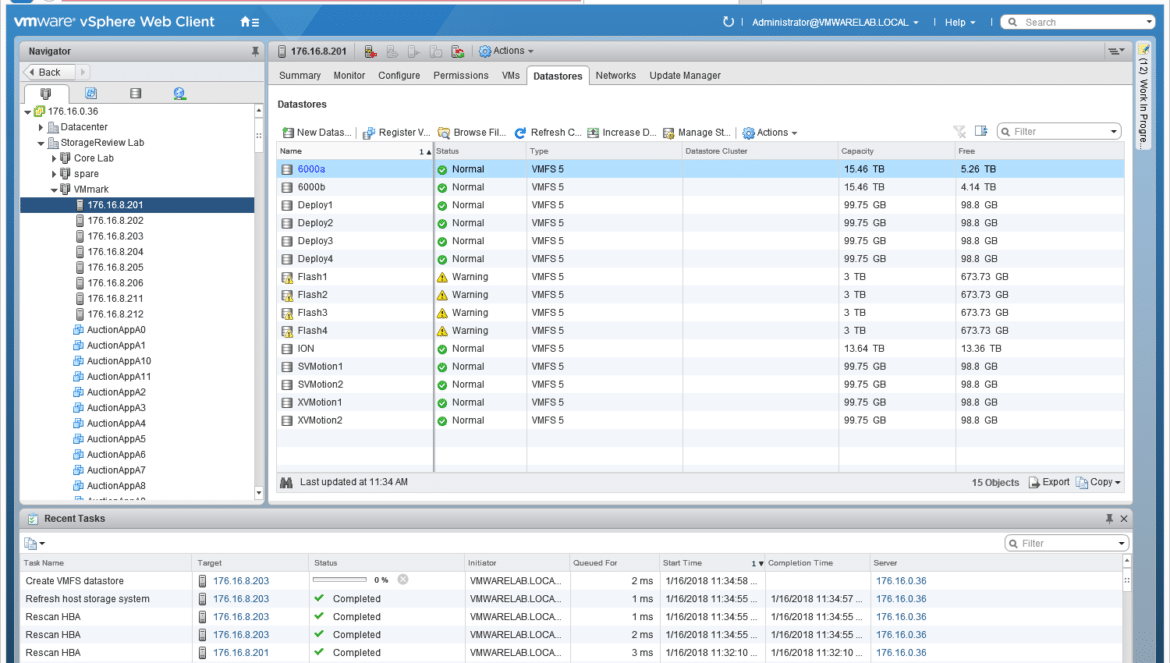1170x663 pixels.
Task: Sort datastores by Capacity column header
Action: pyautogui.click(x=897, y=151)
